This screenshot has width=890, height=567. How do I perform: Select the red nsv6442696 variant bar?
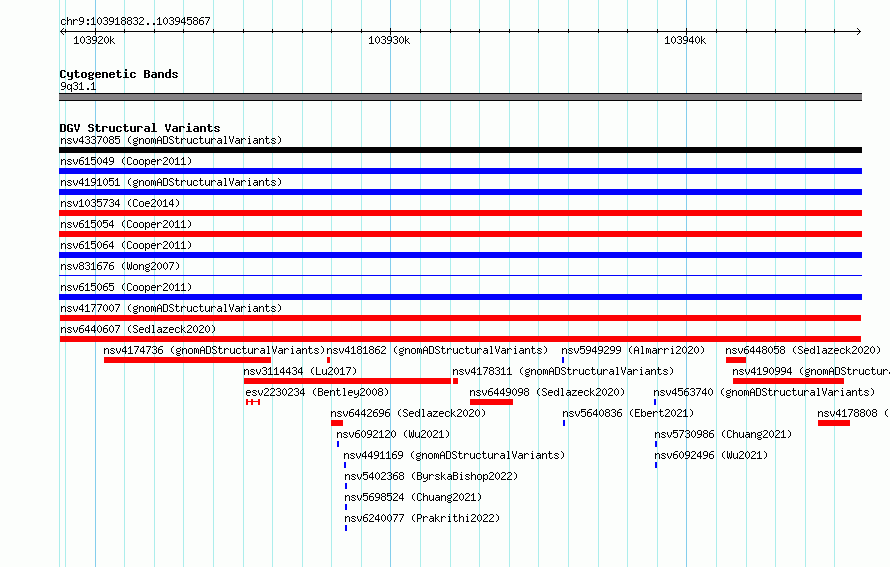(337, 423)
